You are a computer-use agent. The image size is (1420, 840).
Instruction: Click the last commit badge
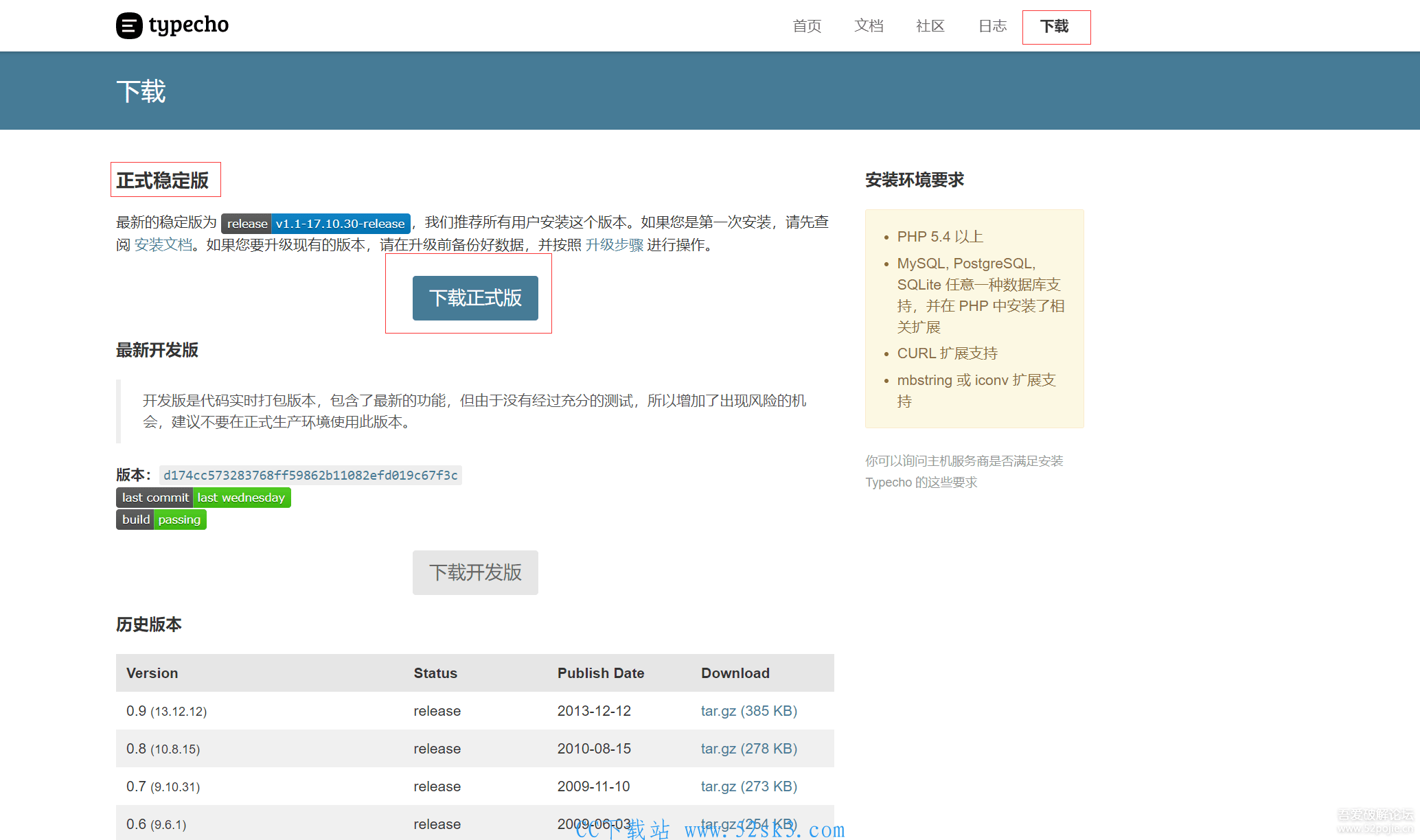coord(203,498)
